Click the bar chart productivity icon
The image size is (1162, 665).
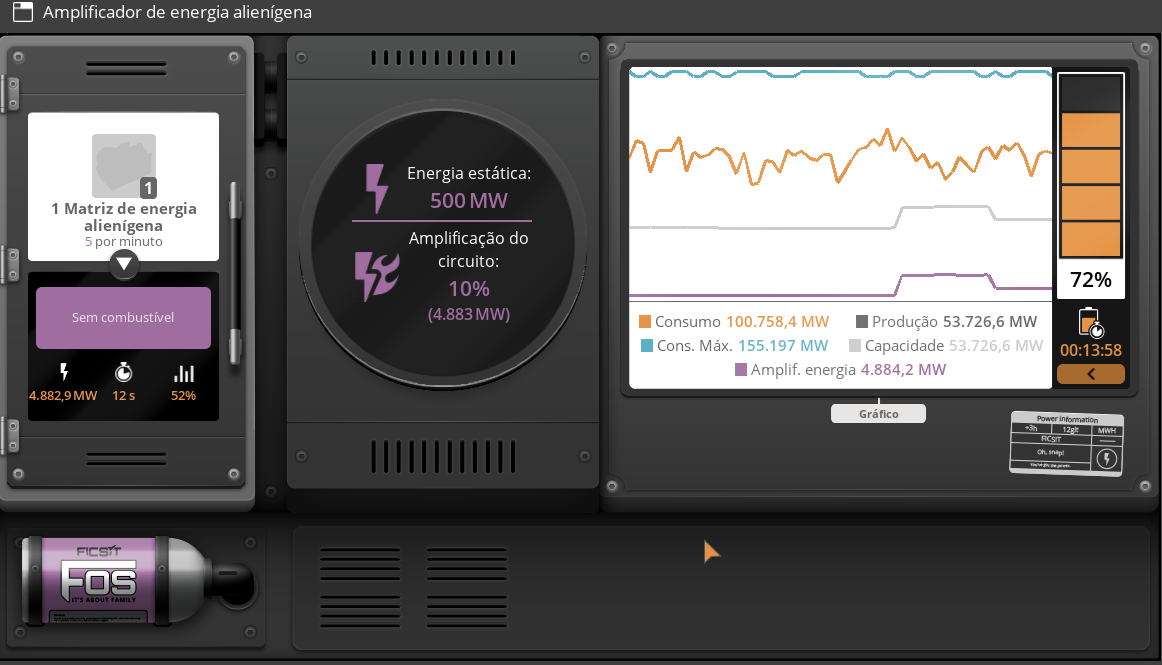183,373
